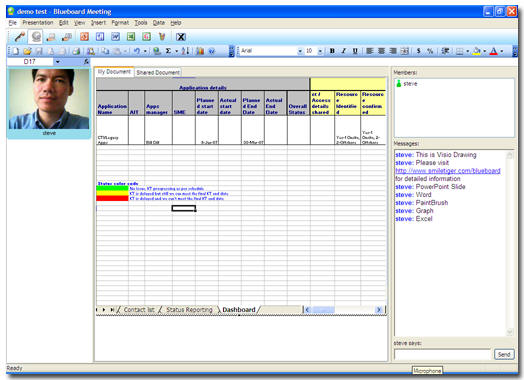This screenshot has width=524, height=380.
Task: Switch to the Shared Document tab
Action: pyautogui.click(x=158, y=72)
